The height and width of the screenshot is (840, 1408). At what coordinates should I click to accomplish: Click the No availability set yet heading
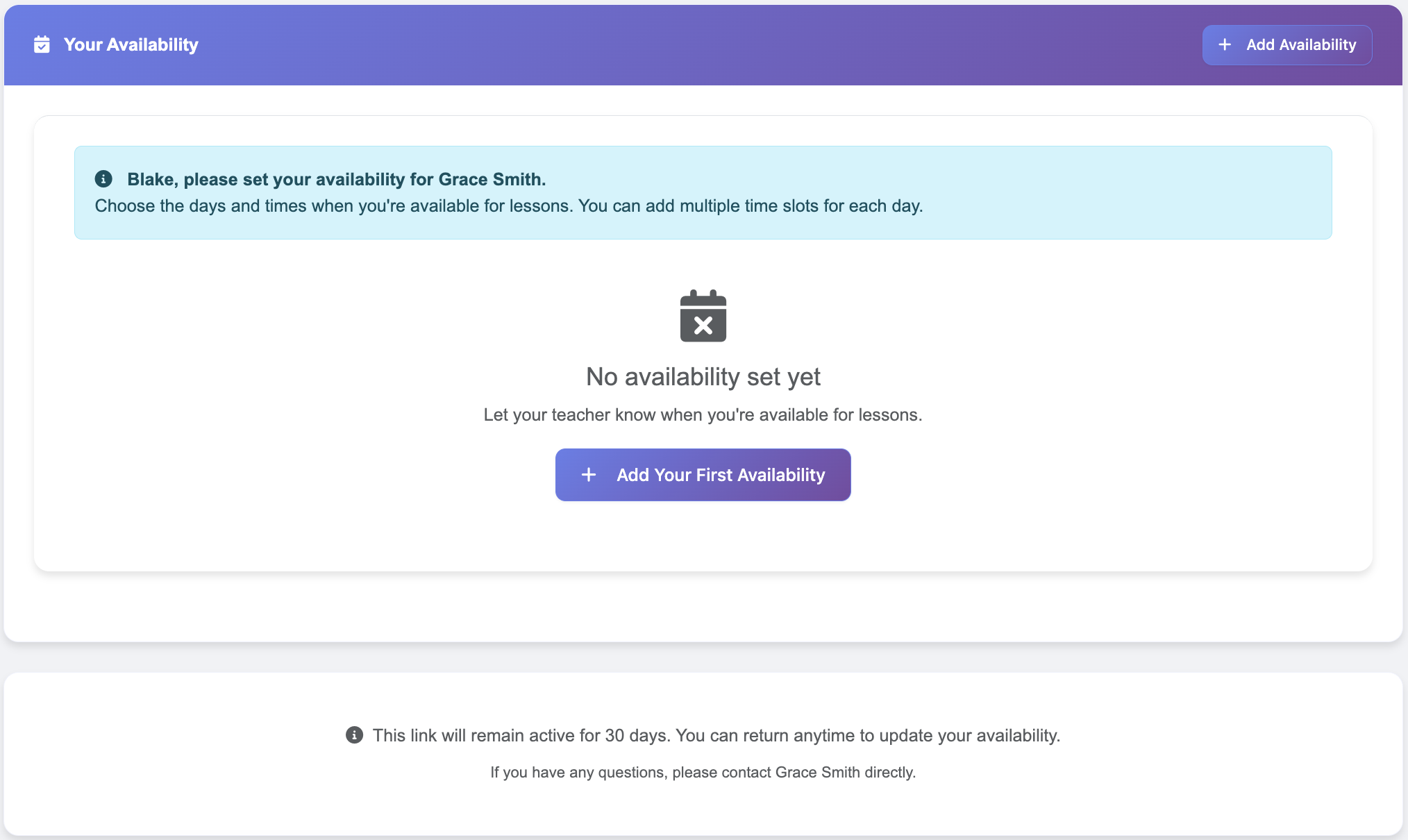click(x=703, y=376)
